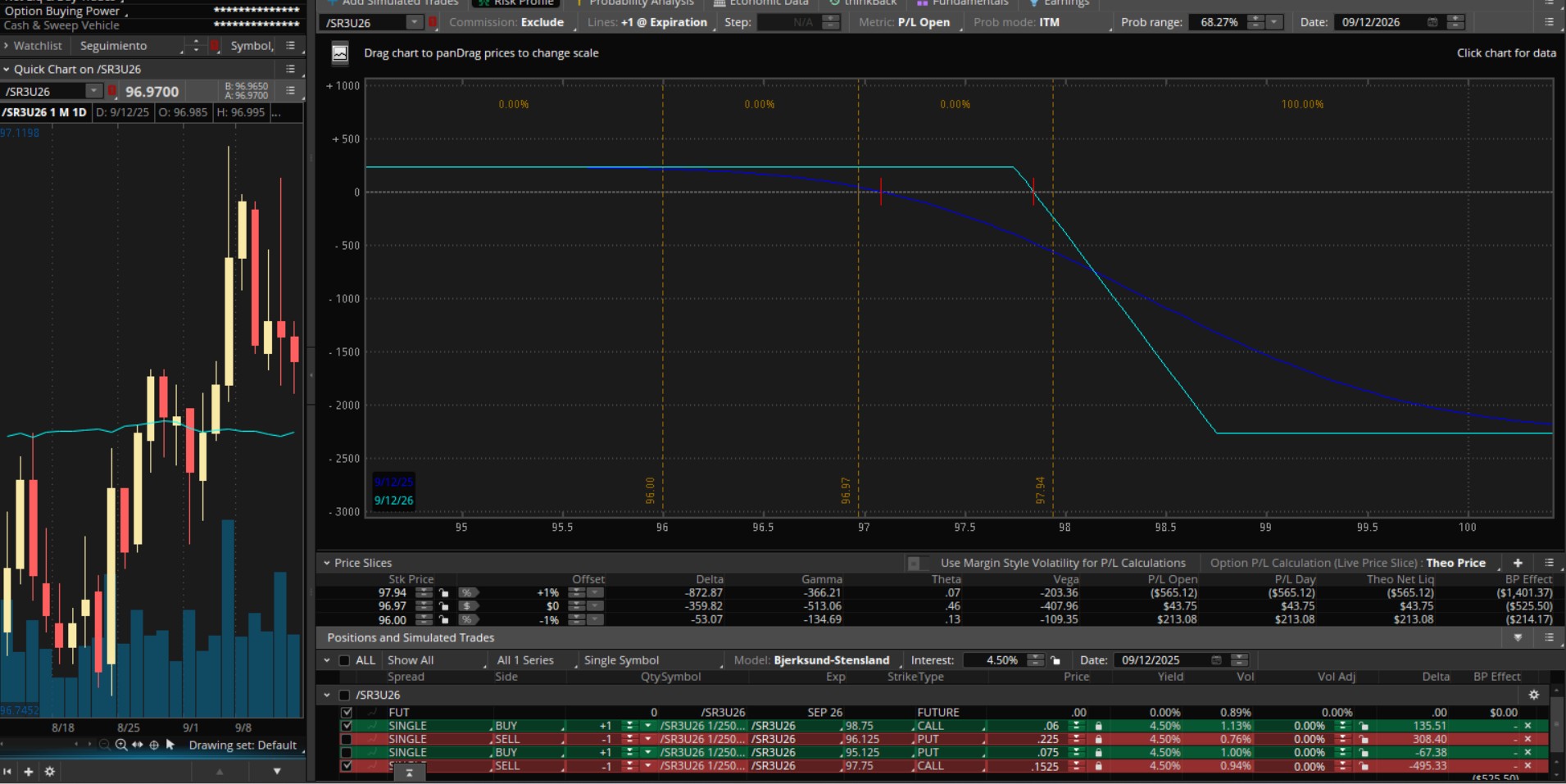The width and height of the screenshot is (1566, 784).
Task: Open the Model Bjerksund-Stensland selector
Action: [x=831, y=660]
